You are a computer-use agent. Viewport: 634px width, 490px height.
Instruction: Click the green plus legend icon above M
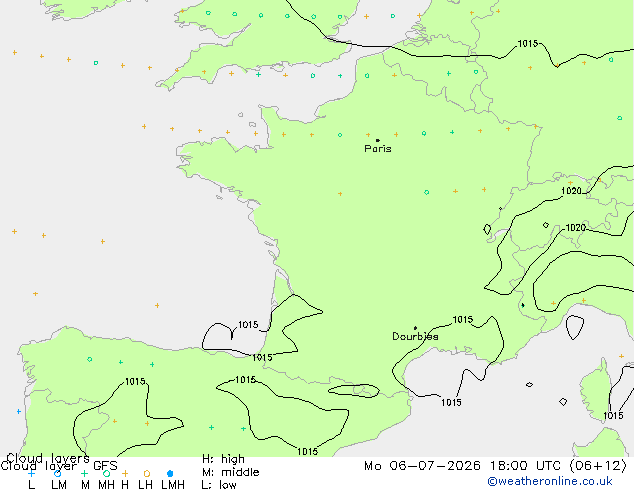click(84, 473)
